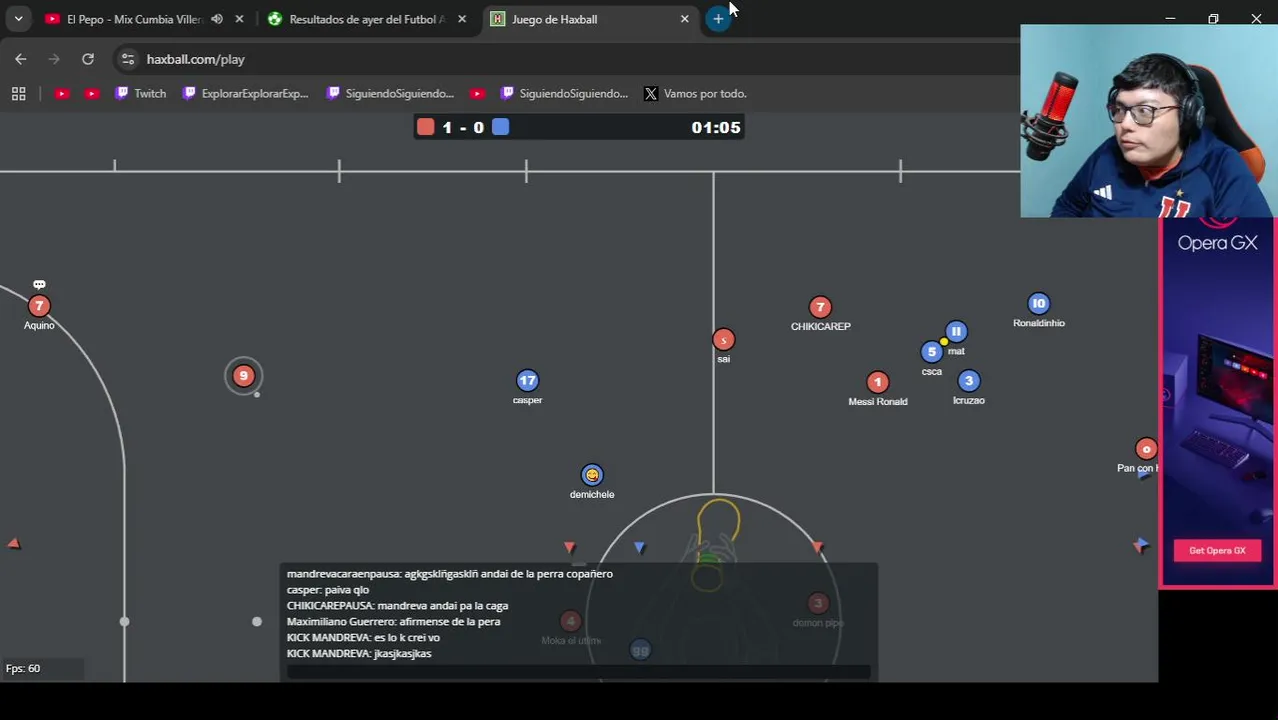The height and width of the screenshot is (720, 1278).
Task: Click red player 1 Messi Ronald
Action: click(x=877, y=382)
